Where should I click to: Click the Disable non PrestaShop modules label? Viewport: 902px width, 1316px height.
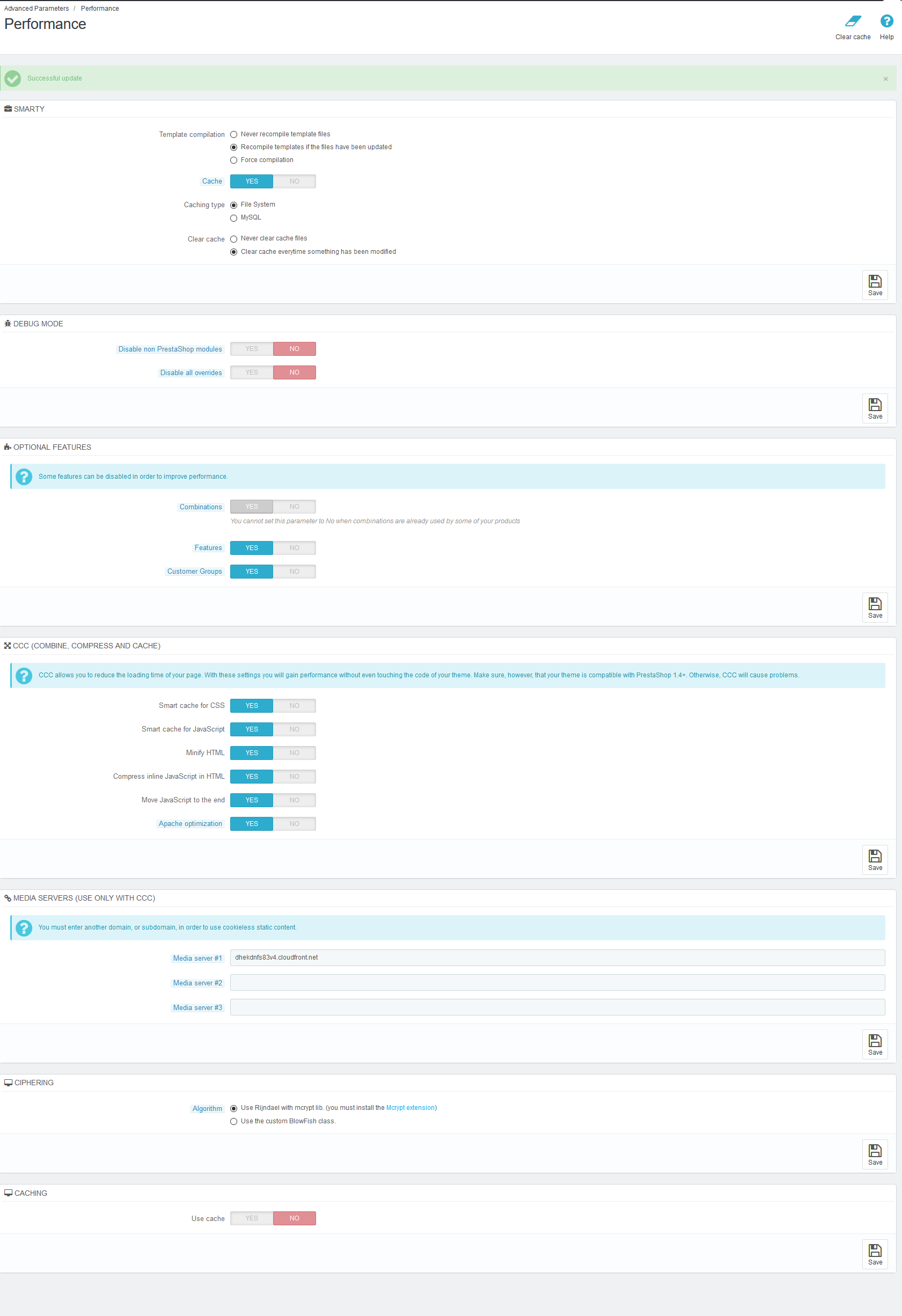coord(170,349)
